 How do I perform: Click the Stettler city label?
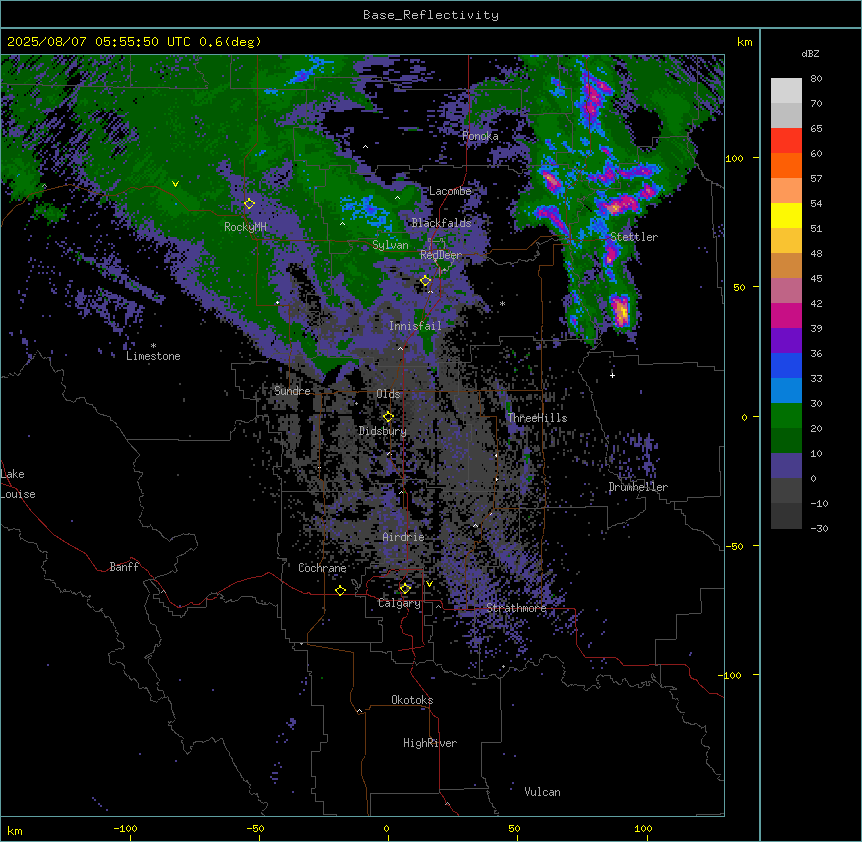[x=634, y=237]
